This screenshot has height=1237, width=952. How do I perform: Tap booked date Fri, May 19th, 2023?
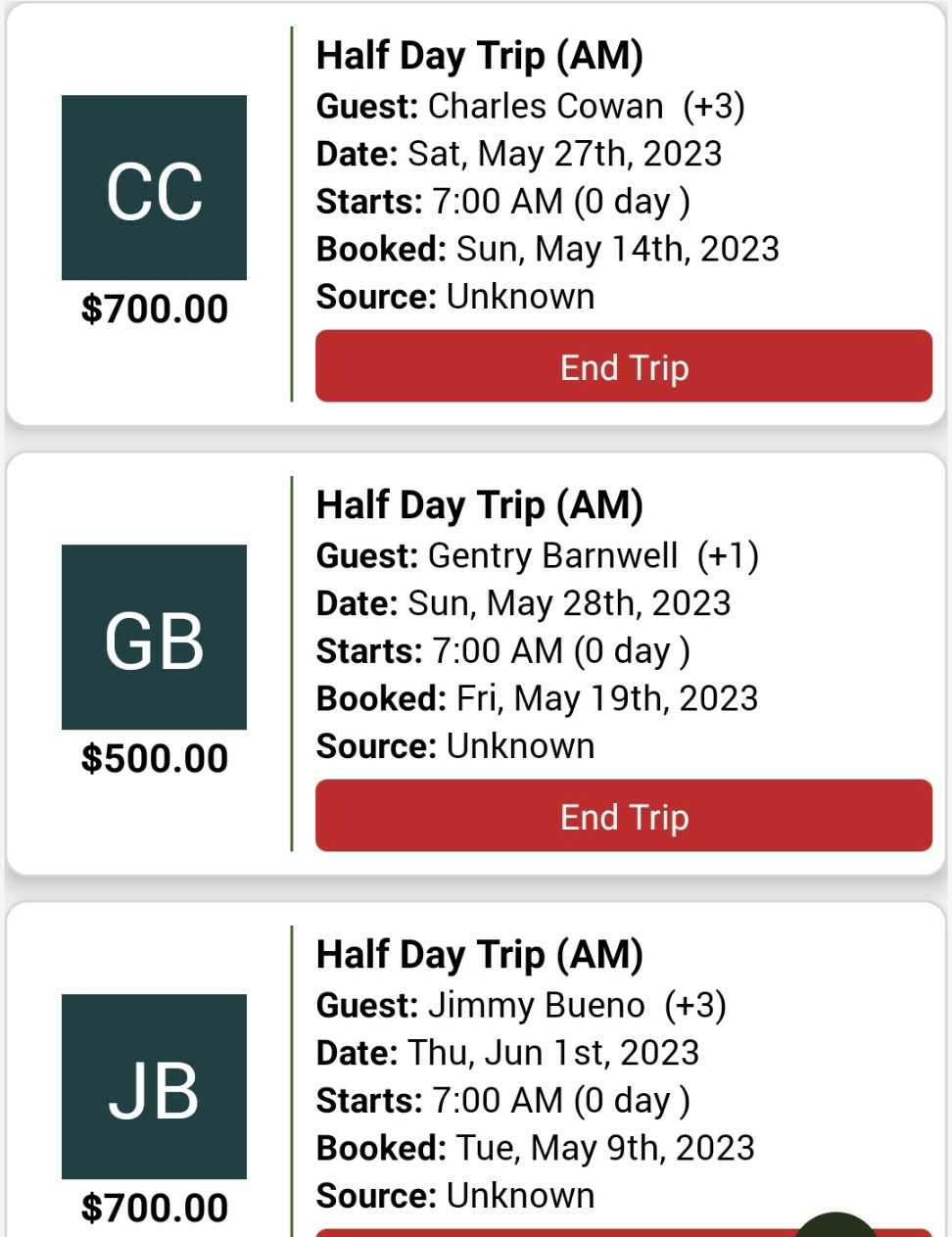pos(606,698)
